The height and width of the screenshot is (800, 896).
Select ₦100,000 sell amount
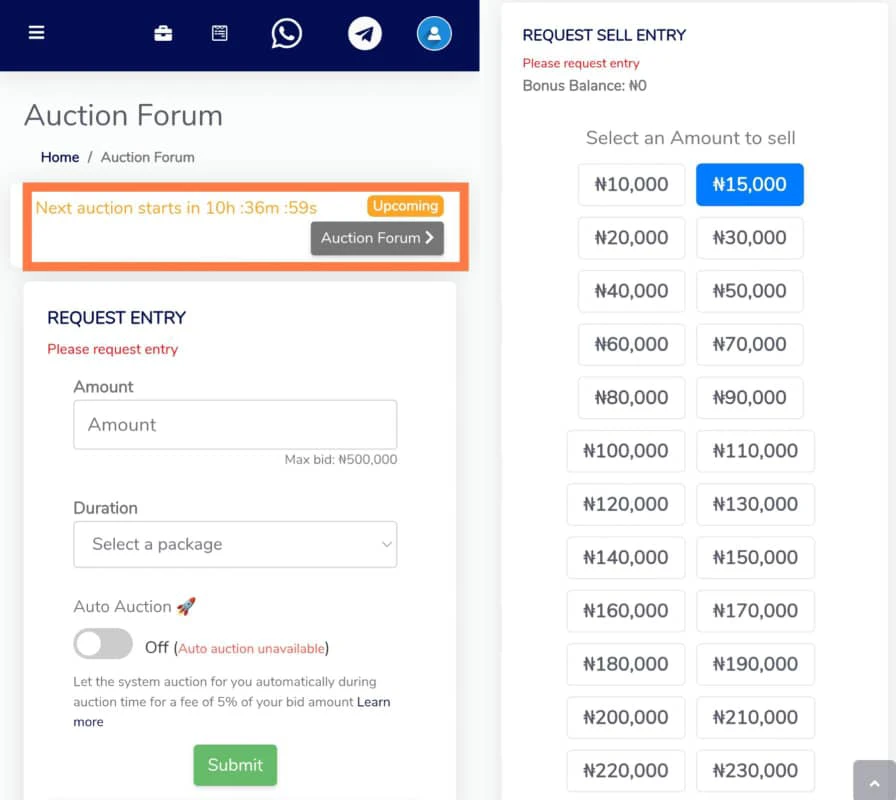click(626, 451)
